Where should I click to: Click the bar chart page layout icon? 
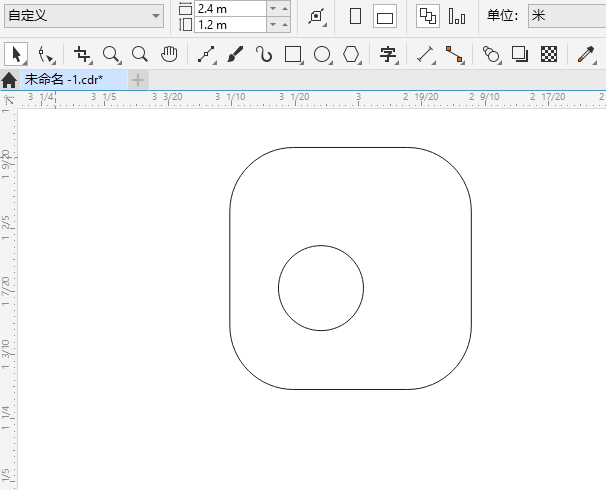(457, 16)
